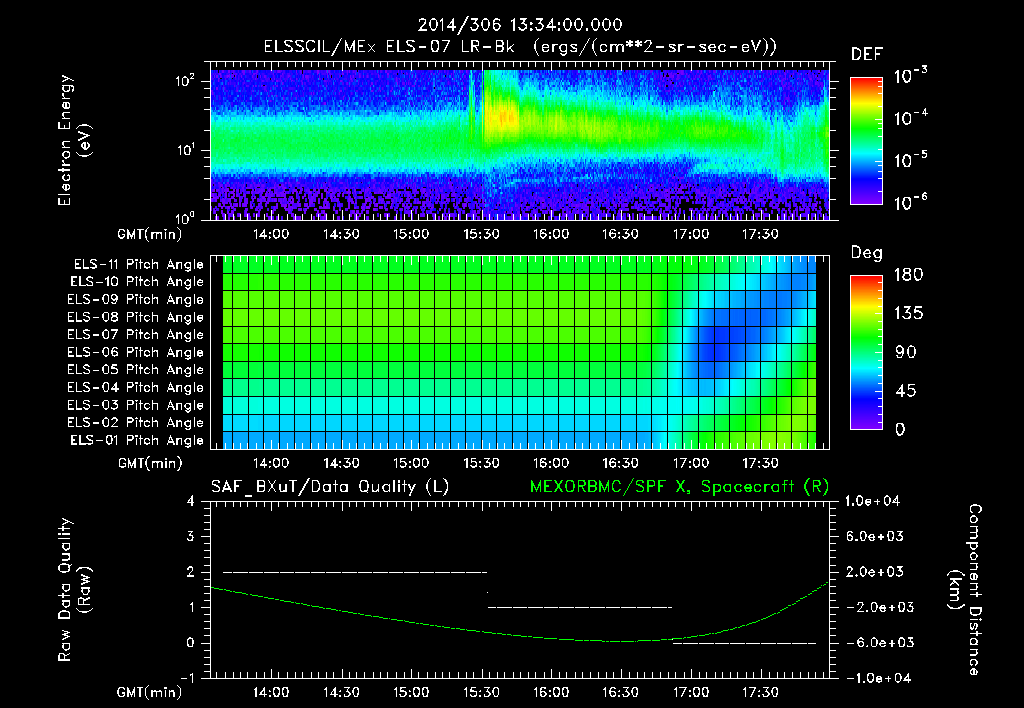Click the Deg pitch angle color bar

[x=866, y=352]
